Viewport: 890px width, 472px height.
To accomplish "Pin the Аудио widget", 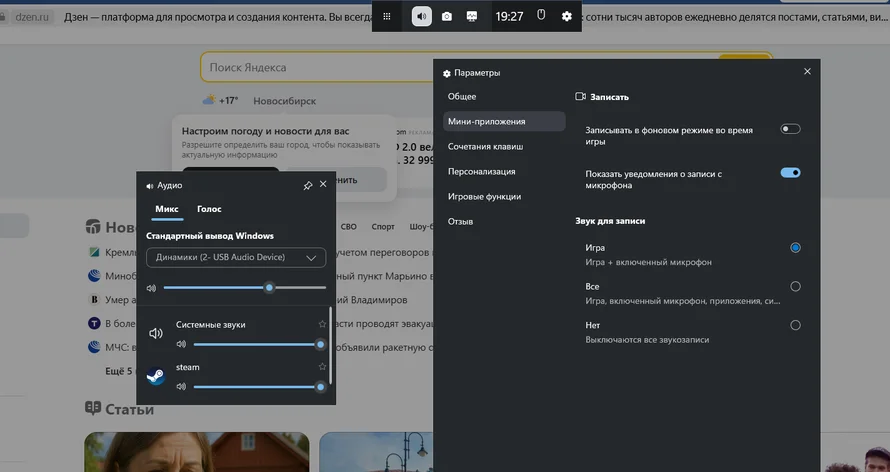I will coord(307,185).
